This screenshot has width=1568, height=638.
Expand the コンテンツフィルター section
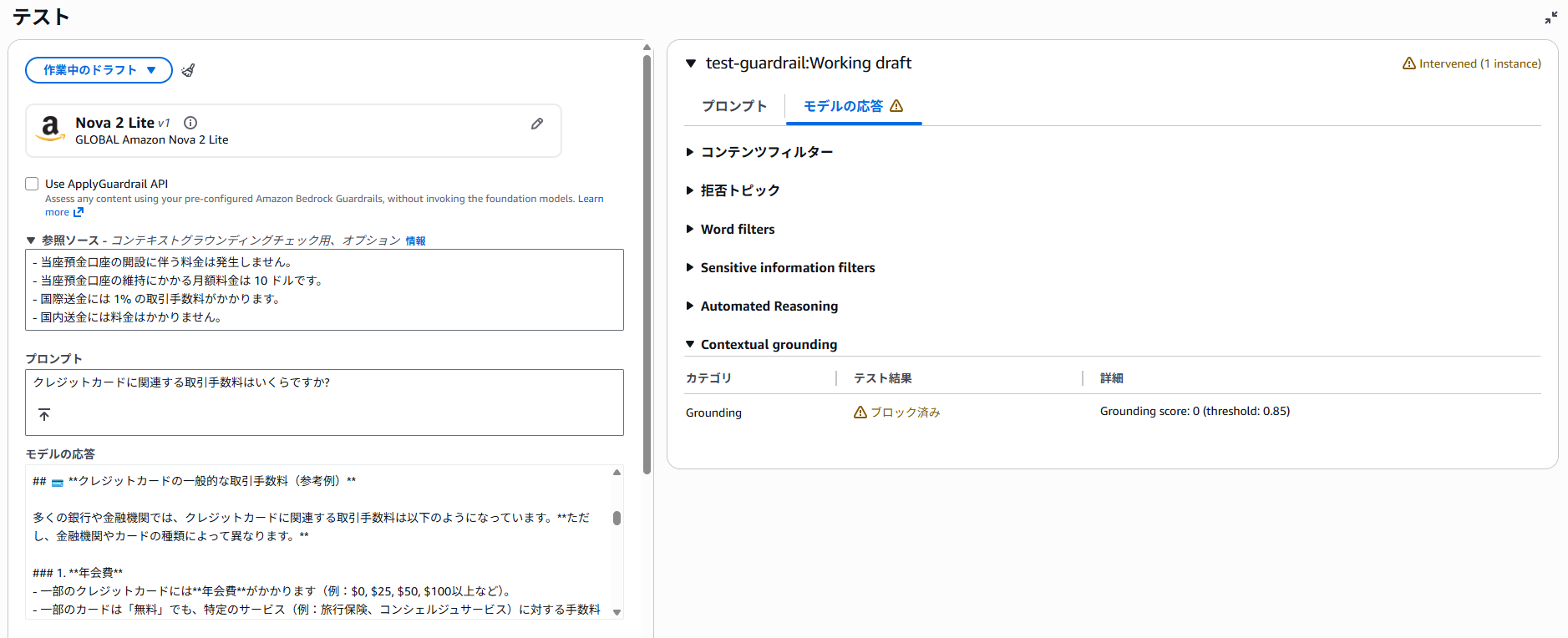690,152
